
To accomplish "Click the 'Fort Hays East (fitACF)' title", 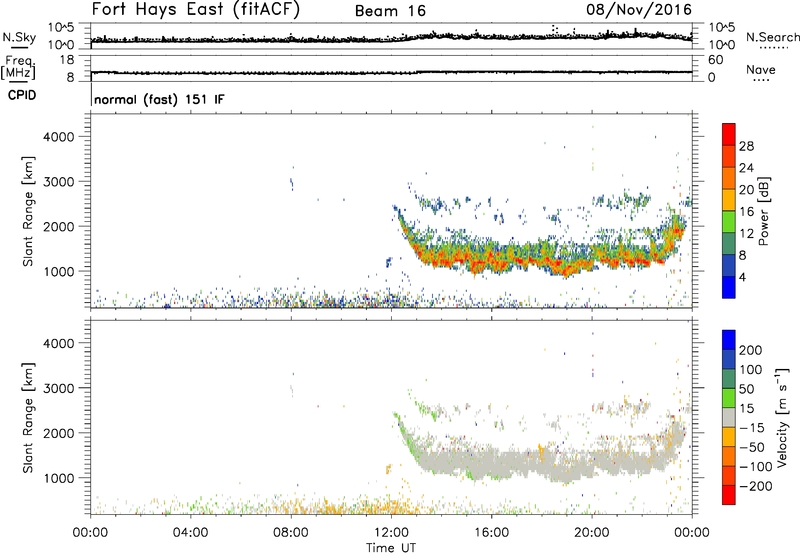I will pyautogui.click(x=196, y=10).
